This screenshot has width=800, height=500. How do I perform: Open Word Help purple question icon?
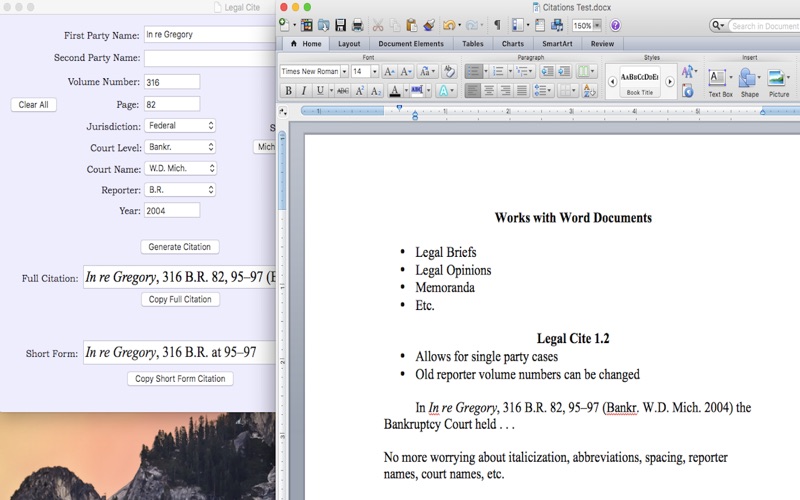click(x=615, y=25)
